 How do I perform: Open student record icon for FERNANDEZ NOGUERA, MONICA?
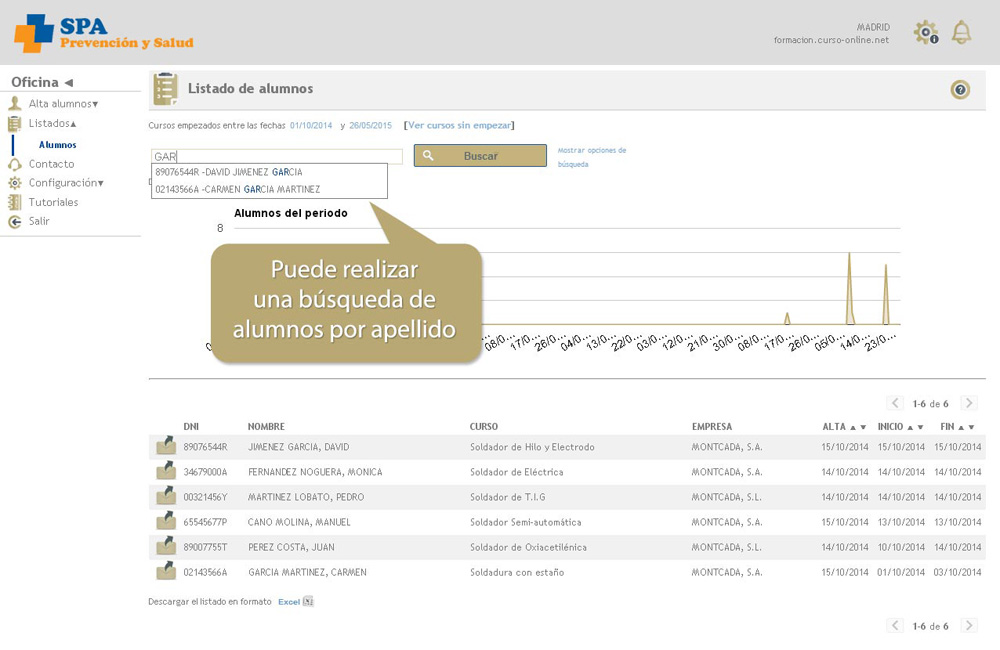[x=166, y=471]
